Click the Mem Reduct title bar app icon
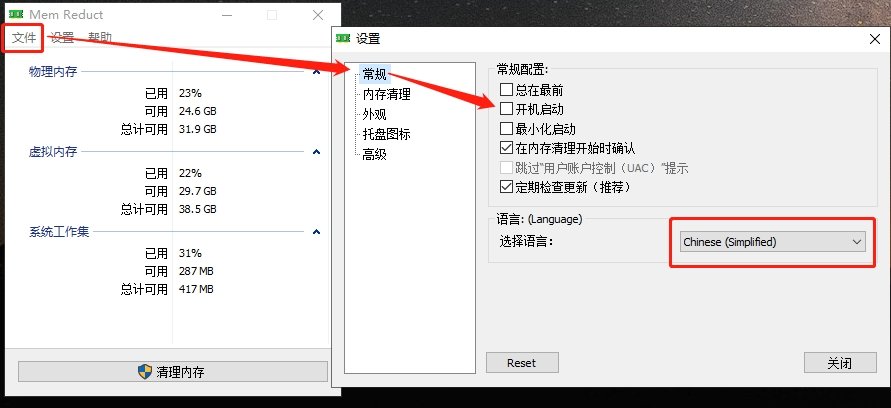 (x=16, y=14)
